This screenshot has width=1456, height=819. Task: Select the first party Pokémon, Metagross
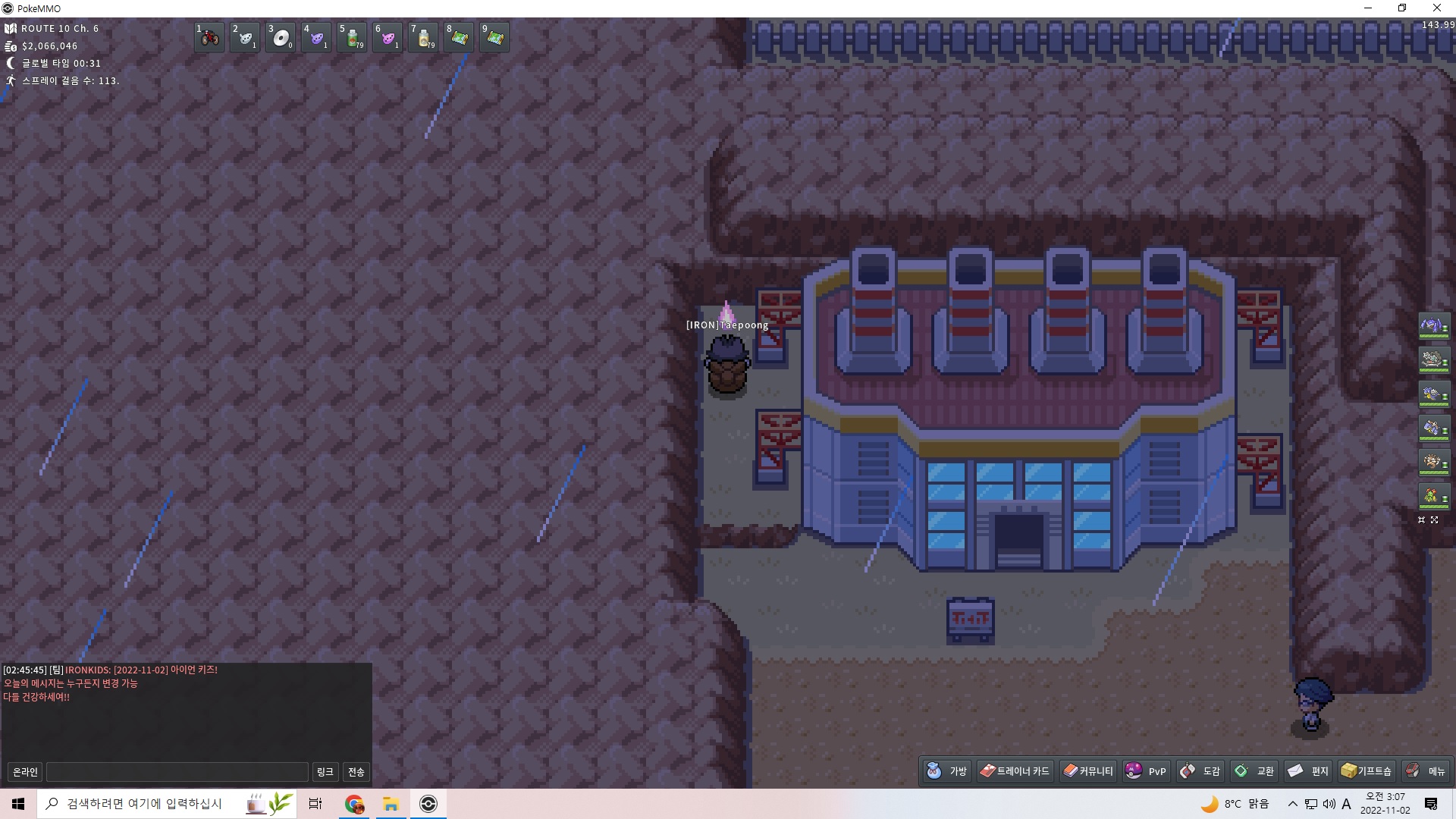pyautogui.click(x=1432, y=327)
